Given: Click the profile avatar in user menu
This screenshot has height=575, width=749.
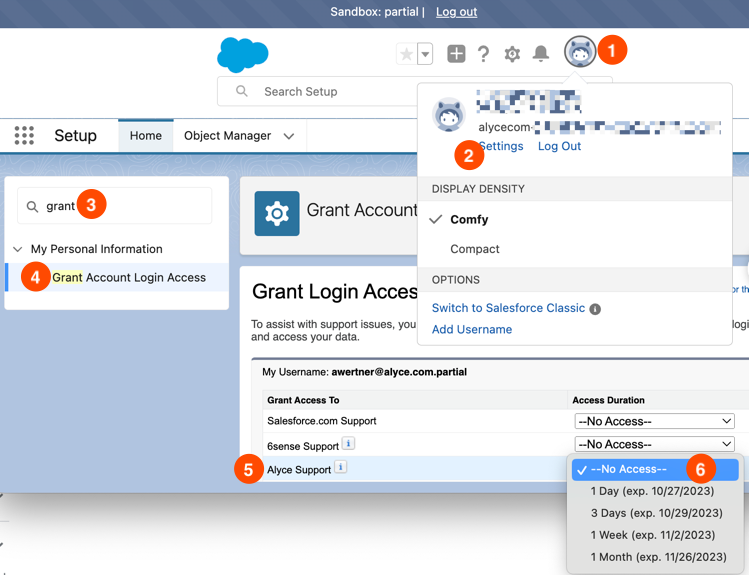Looking at the screenshot, I should point(449,115).
